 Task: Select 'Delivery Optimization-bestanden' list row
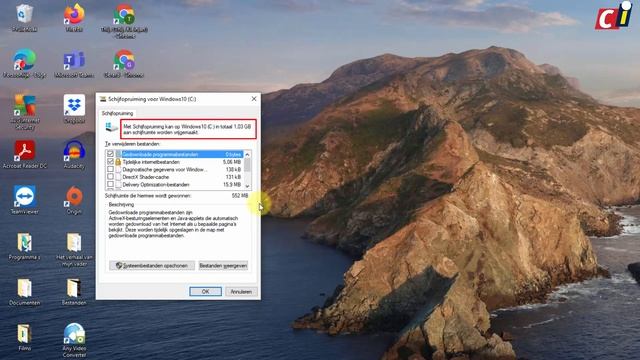click(175, 184)
